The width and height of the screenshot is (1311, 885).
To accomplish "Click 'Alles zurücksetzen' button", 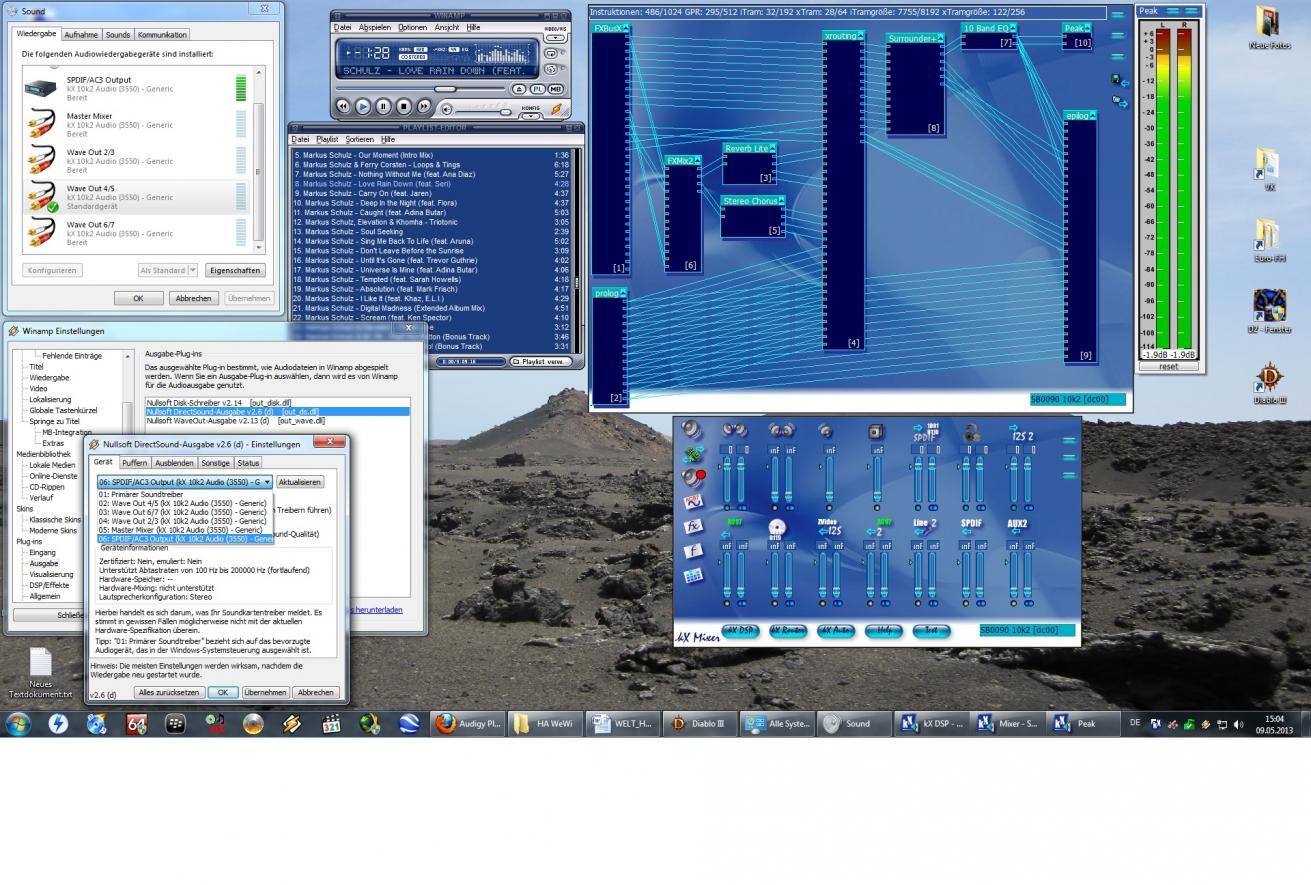I will tap(170, 692).
